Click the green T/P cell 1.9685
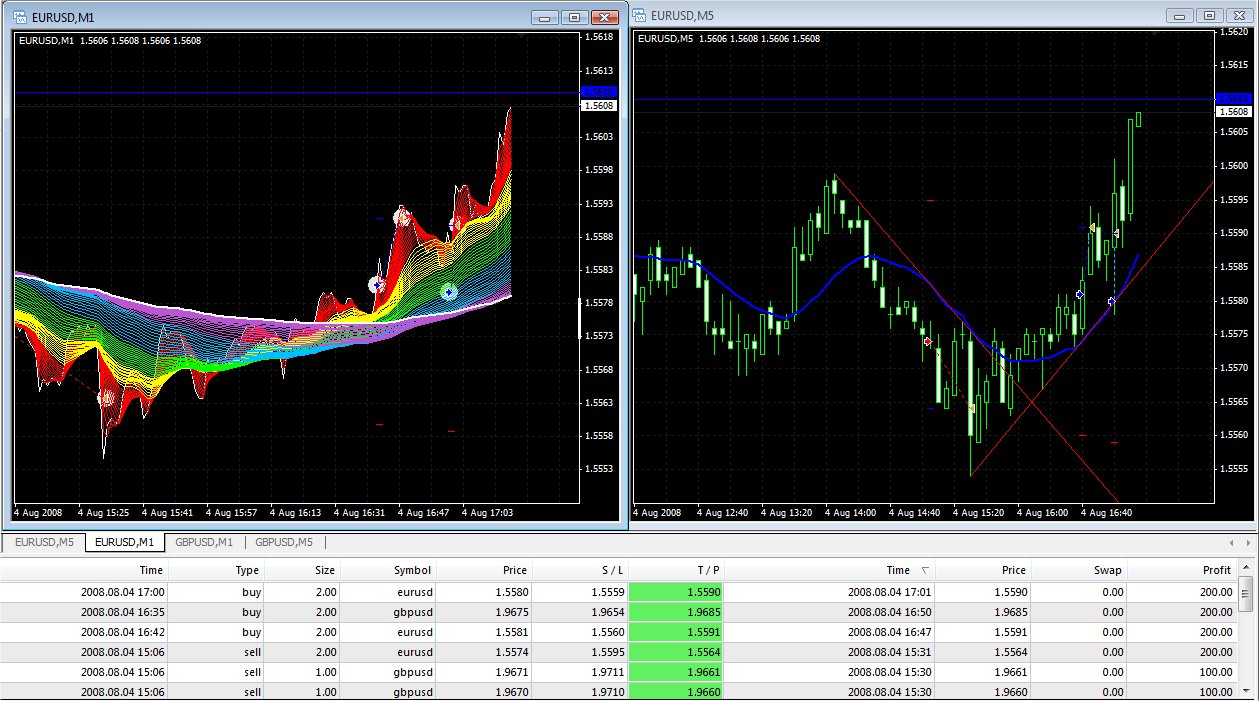The width and height of the screenshot is (1259, 701). click(677, 612)
